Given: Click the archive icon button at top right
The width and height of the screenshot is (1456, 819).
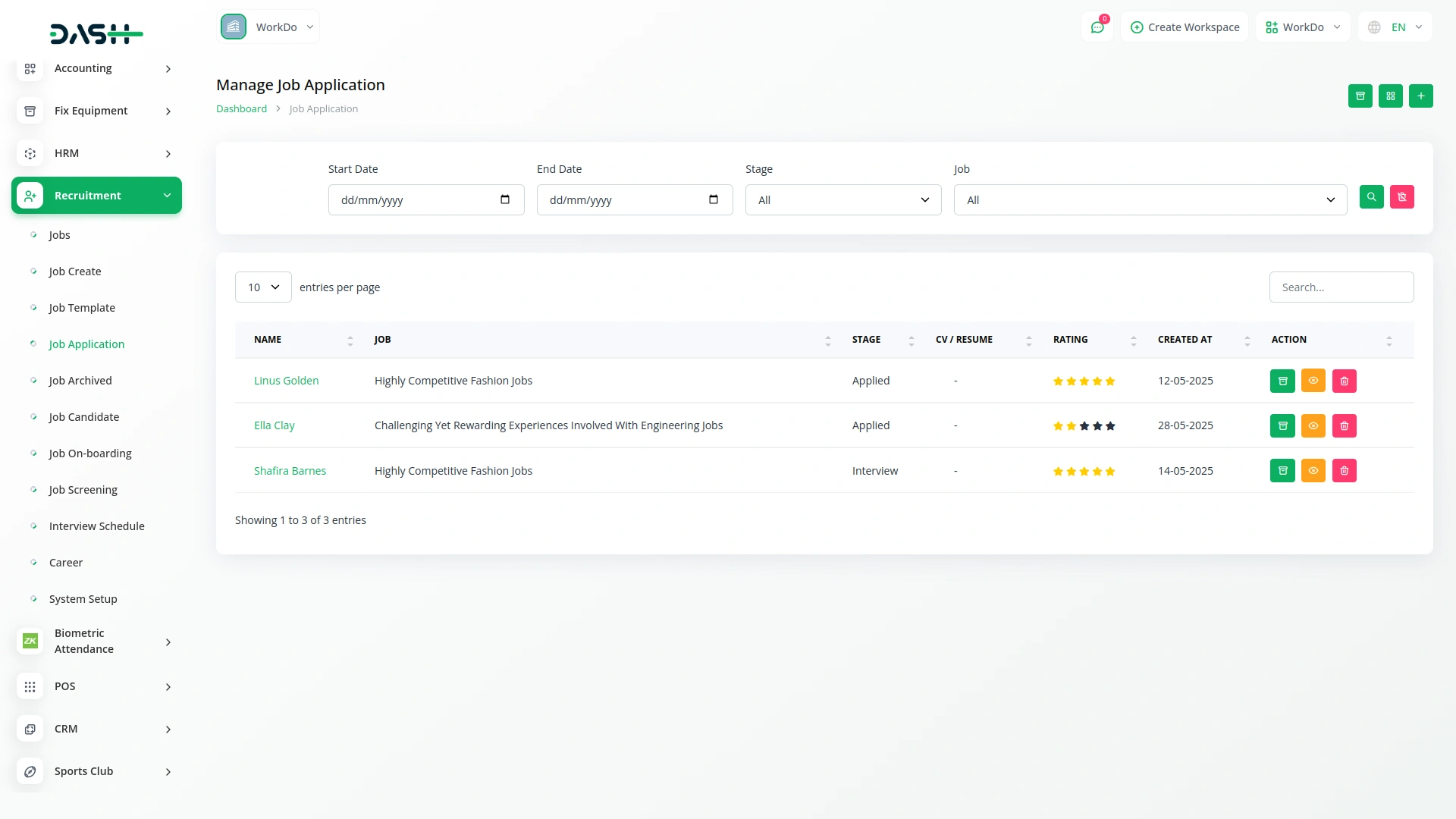Looking at the screenshot, I should click(x=1360, y=96).
